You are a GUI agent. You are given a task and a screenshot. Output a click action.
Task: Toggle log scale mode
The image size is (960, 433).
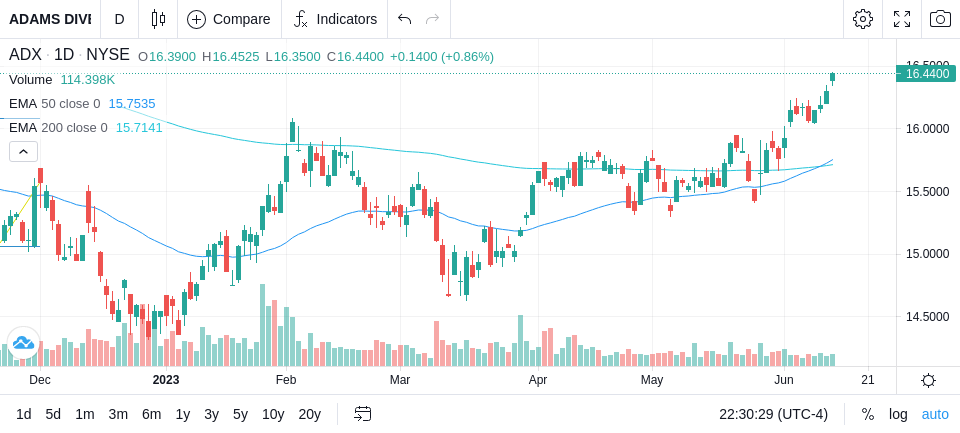coord(898,415)
